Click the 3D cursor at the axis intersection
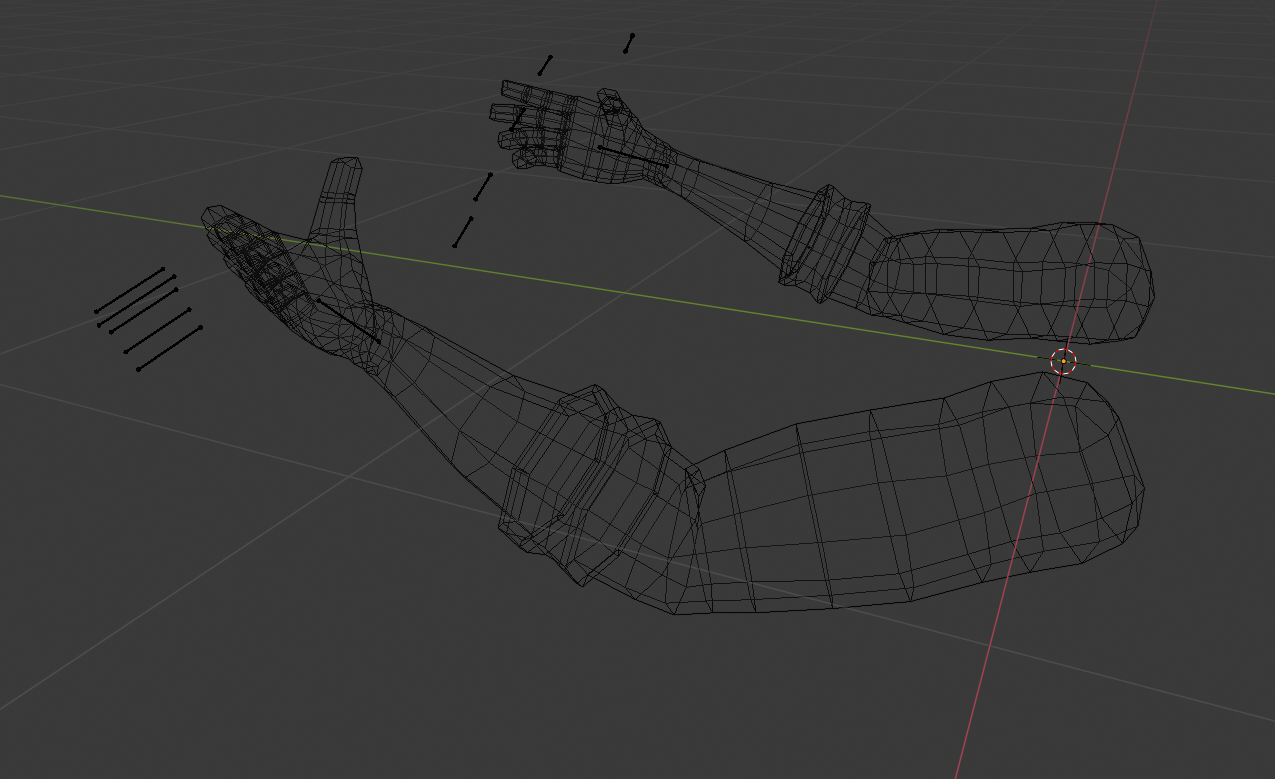Screen dimensions: 1275x779 tap(1063, 362)
